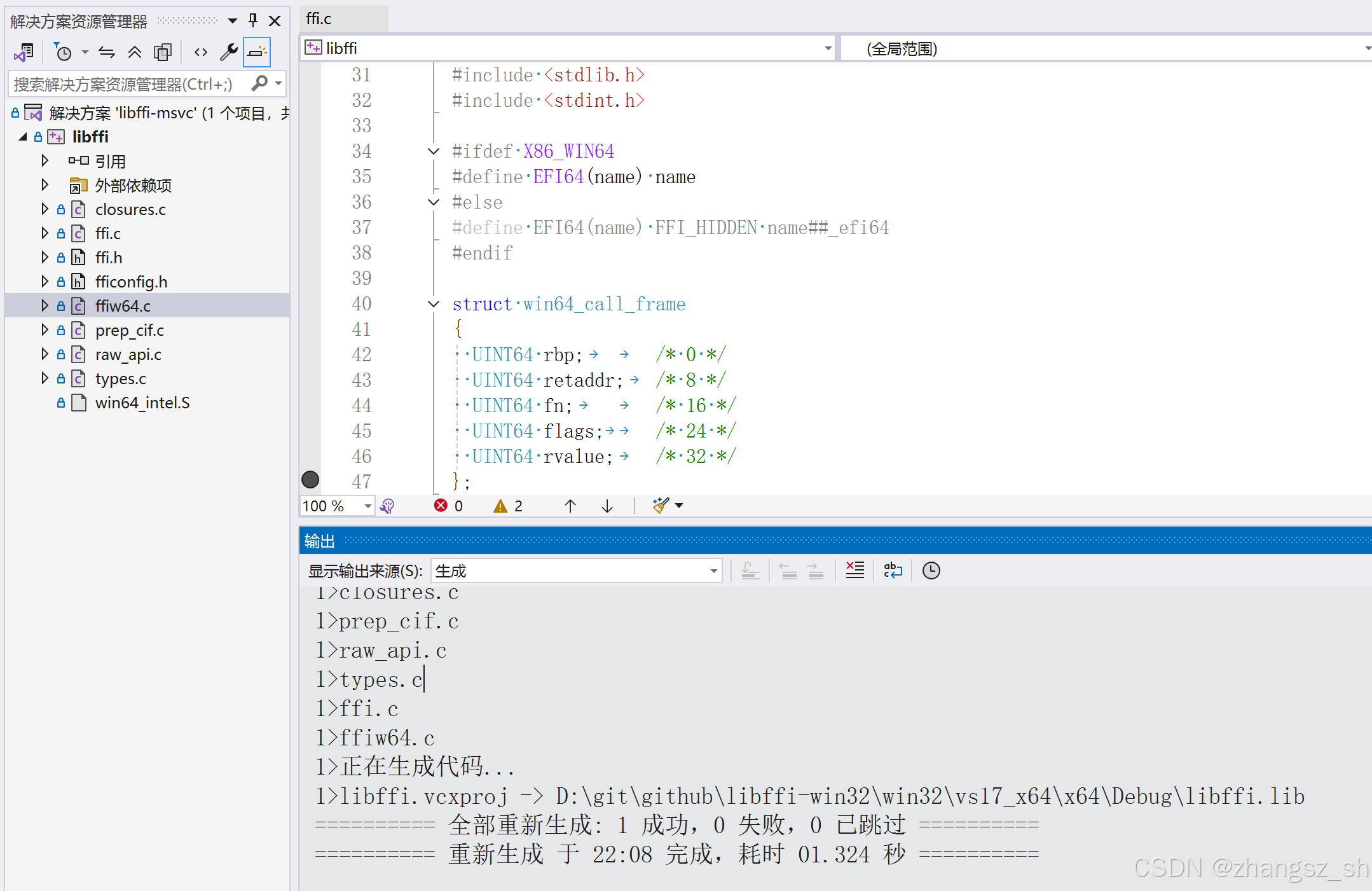Select types.c in Solution Explorer
The image size is (1372, 891).
point(121,379)
